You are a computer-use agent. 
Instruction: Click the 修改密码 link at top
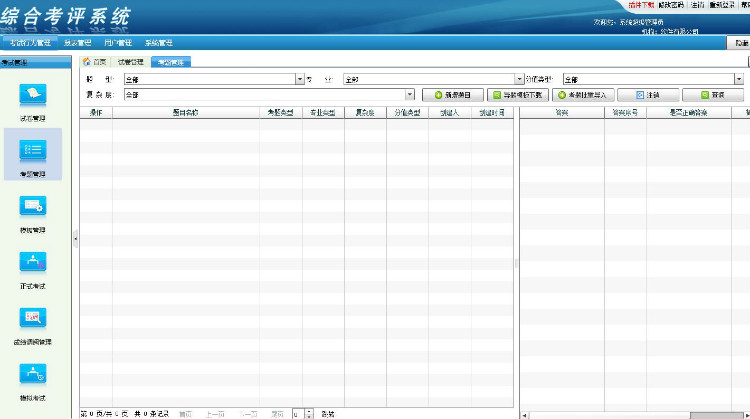(x=671, y=5)
